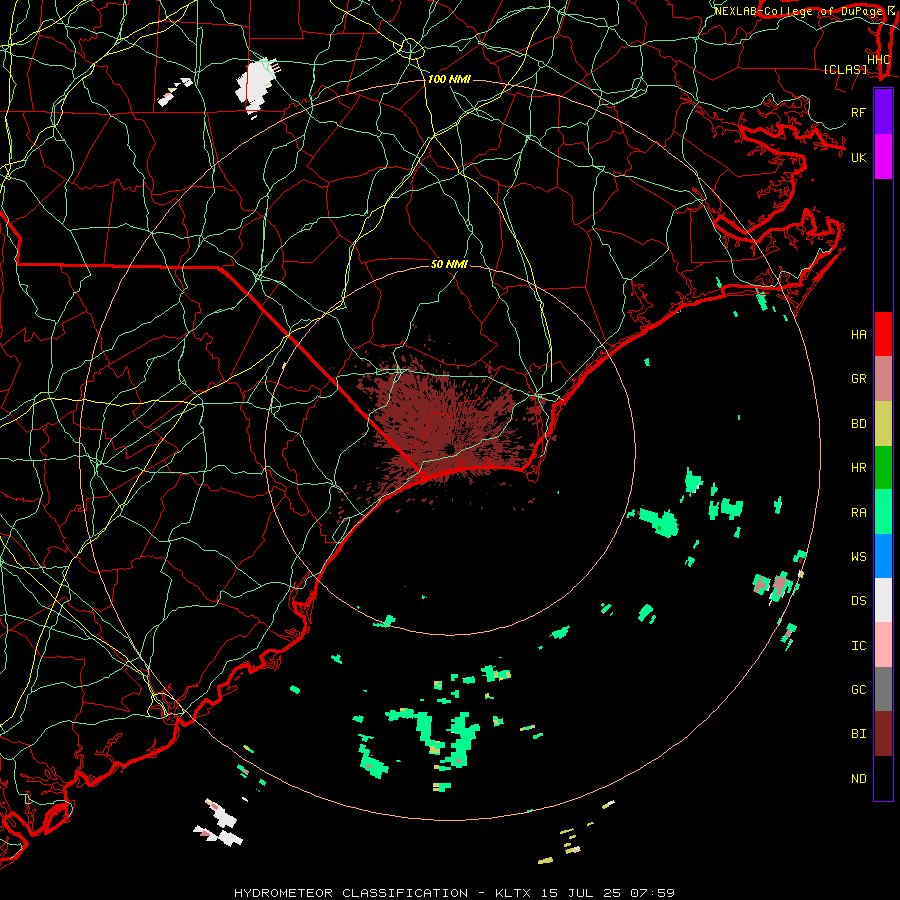The image size is (900, 900).
Task: Click the black radar site dot at map center
Action: tap(449, 449)
